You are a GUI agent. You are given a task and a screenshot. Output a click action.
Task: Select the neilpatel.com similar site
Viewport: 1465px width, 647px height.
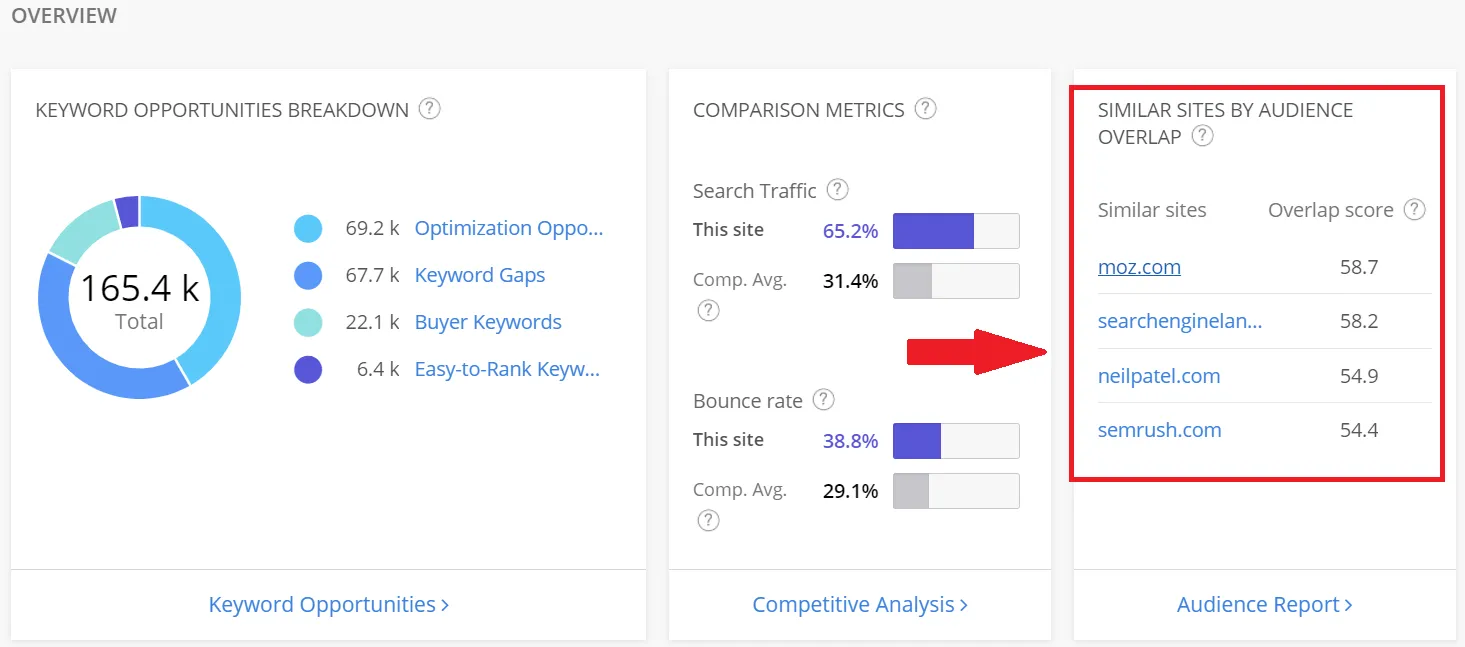(x=1158, y=376)
